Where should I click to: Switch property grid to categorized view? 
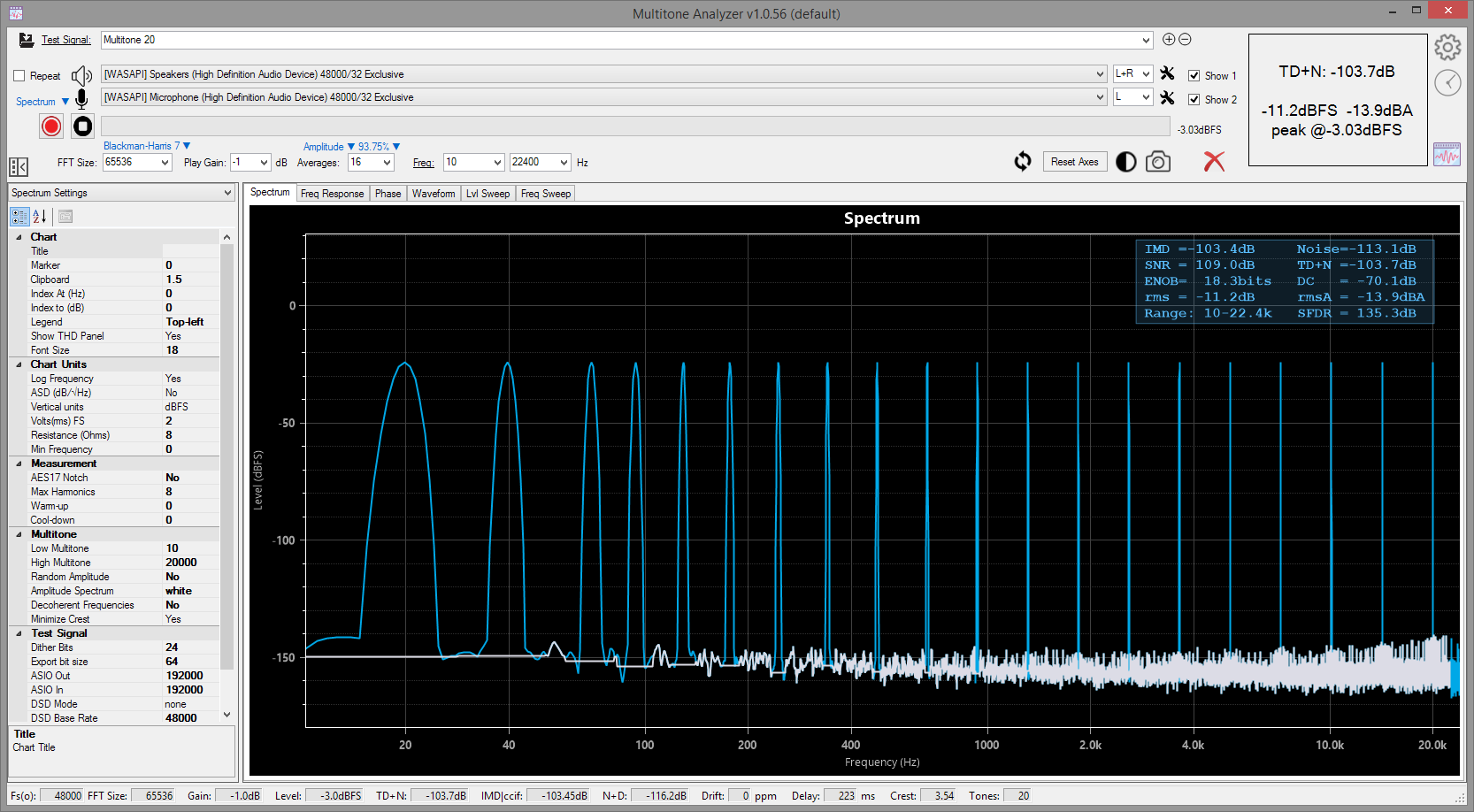[x=19, y=217]
